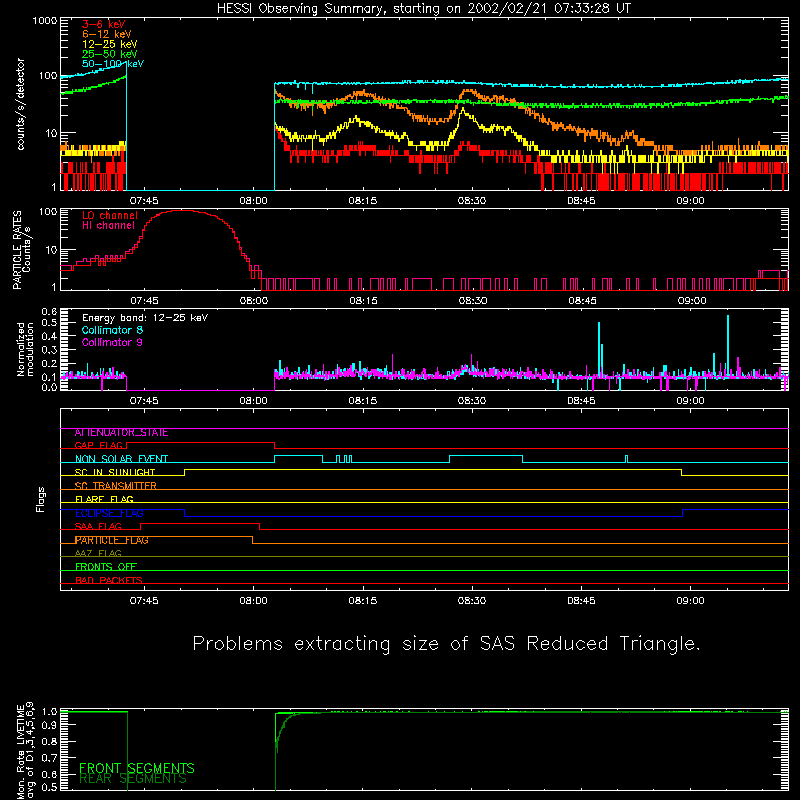This screenshot has height=800, width=800.
Task: Select the NON_SOLAR_EVENT flag label
Action: pyautogui.click(x=121, y=459)
